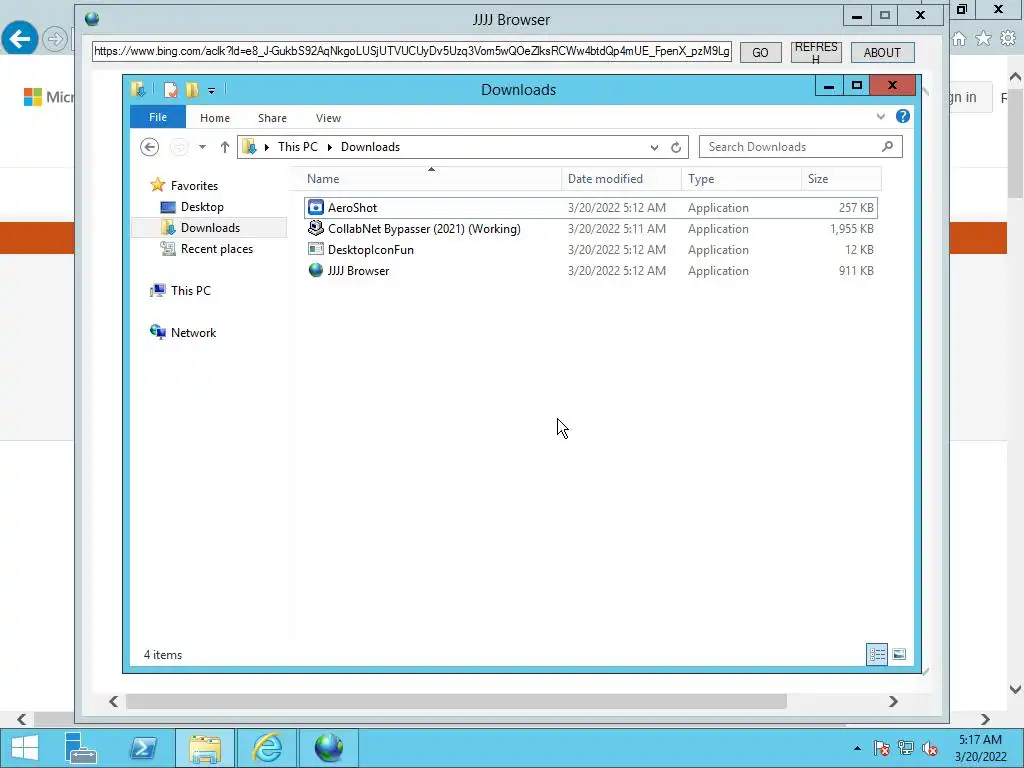The height and width of the screenshot is (768, 1024).
Task: Click New folder quick access toolbar icon
Action: coord(192,89)
